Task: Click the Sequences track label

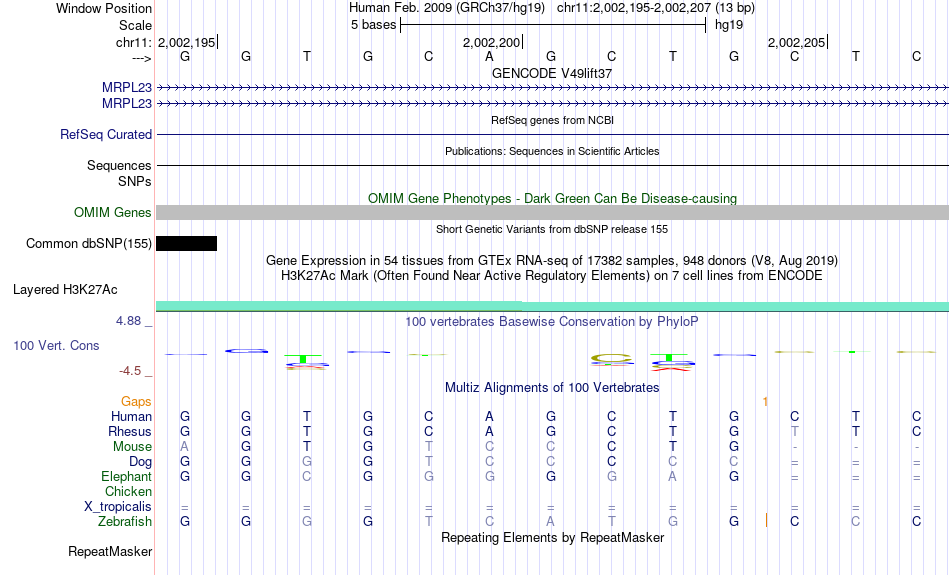Action: pyautogui.click(x=119, y=165)
